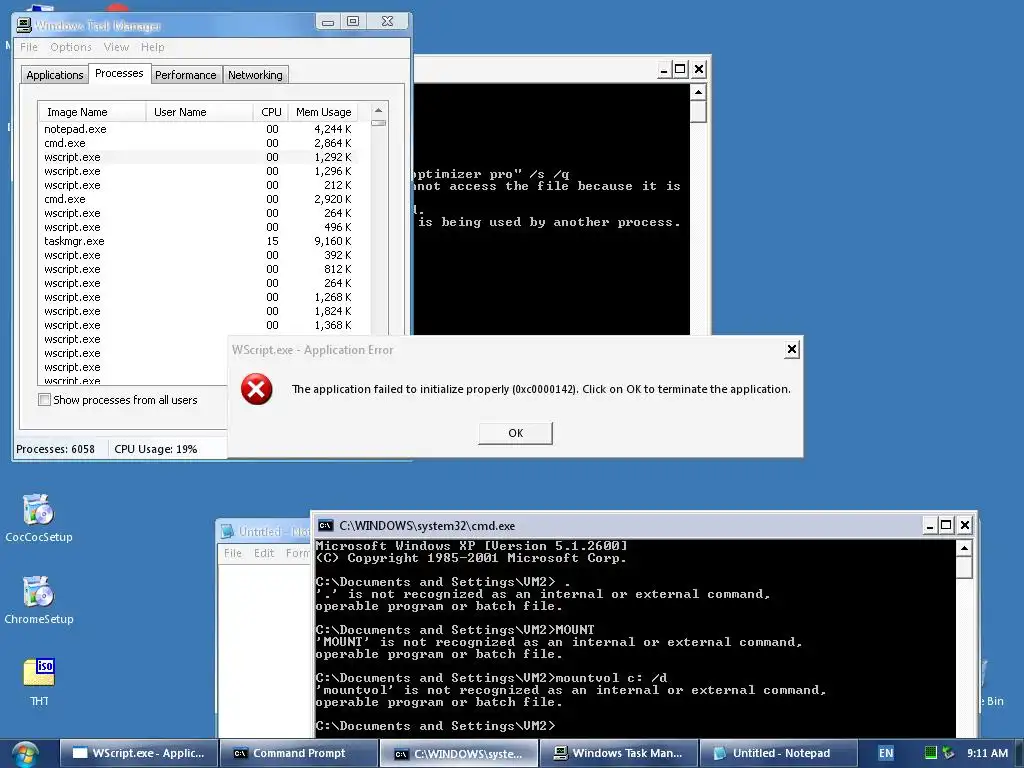Sort processes by CPU column
This screenshot has height=768, width=1024.
tap(270, 112)
